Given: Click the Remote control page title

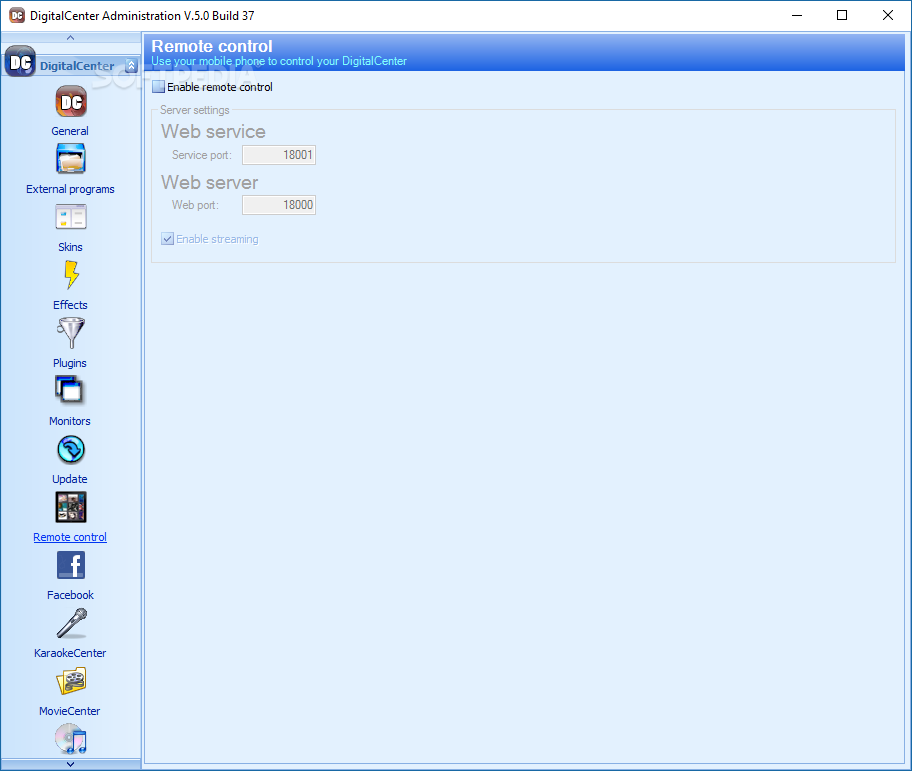Looking at the screenshot, I should tap(212, 46).
